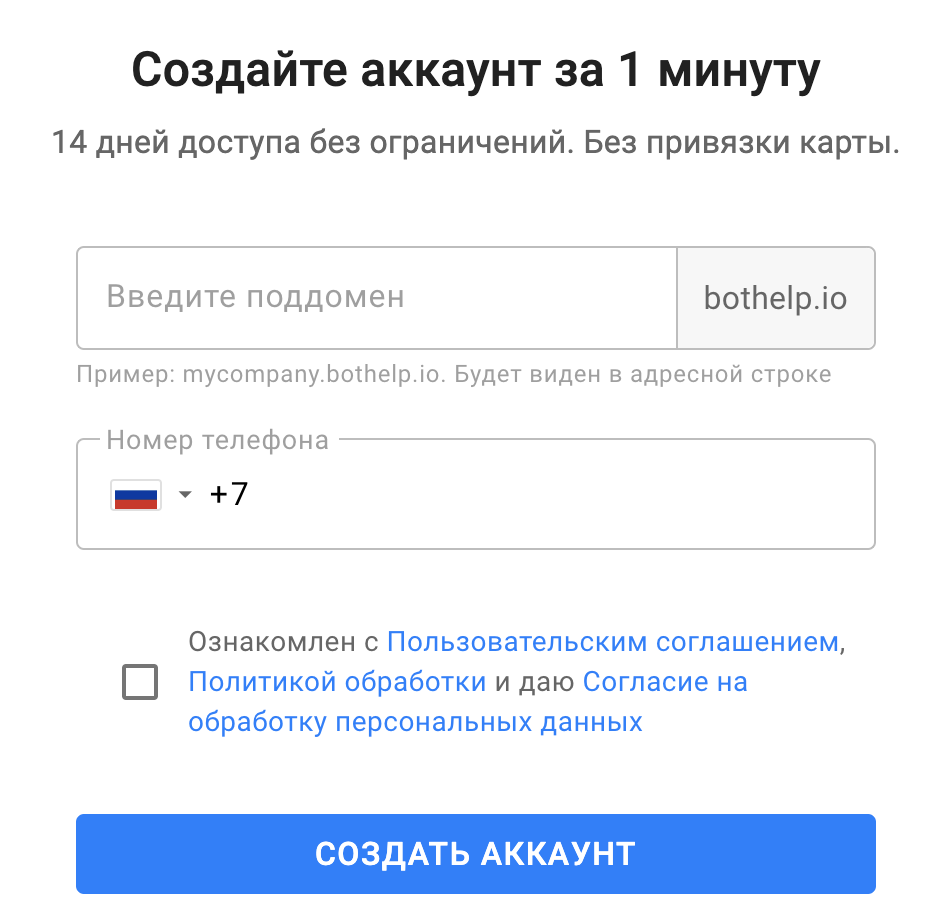
Task: Click the 'и даю' text between links
Action: coord(534,682)
